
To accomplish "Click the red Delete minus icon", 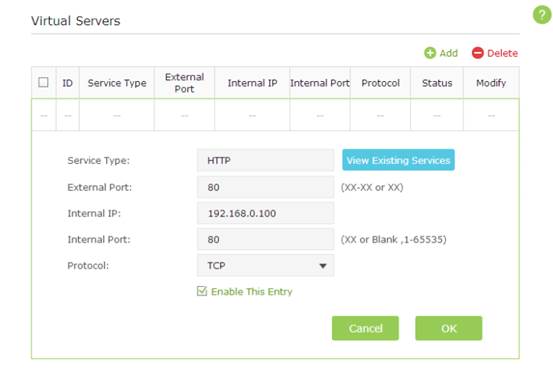I will 478,53.
